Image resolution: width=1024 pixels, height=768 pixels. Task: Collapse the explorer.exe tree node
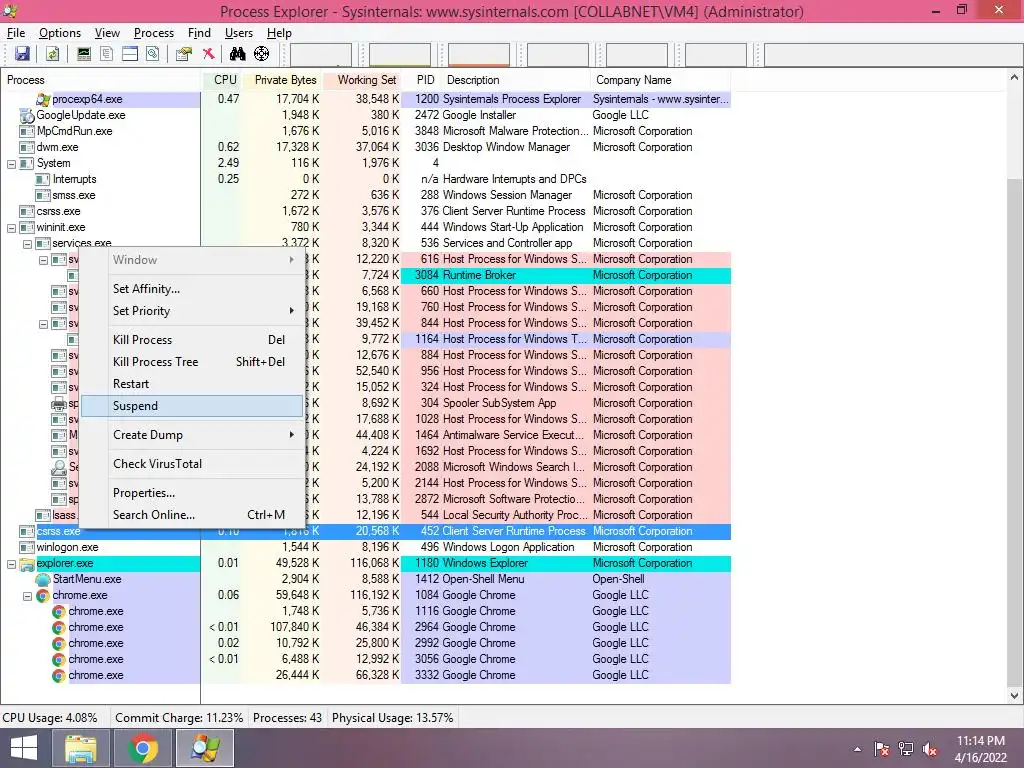(11, 564)
